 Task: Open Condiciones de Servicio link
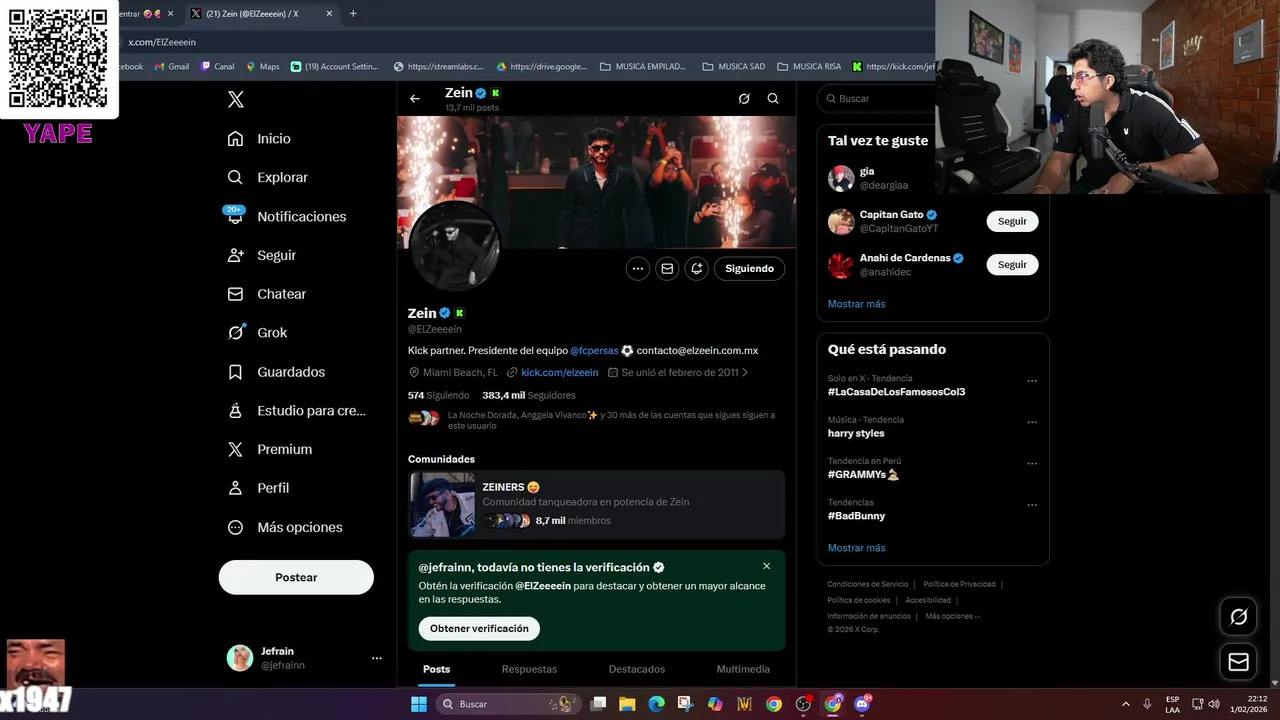tap(867, 584)
